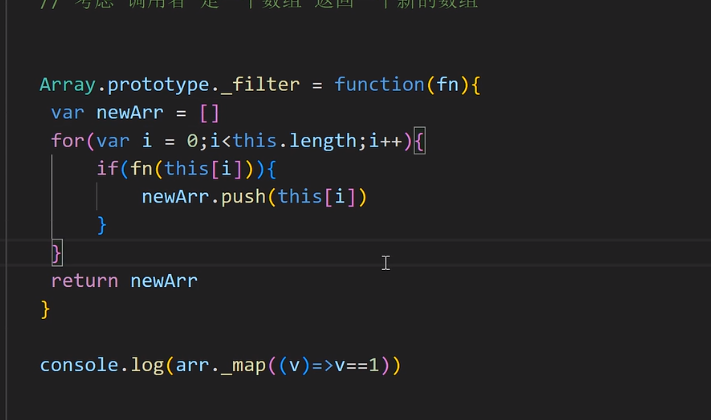Click 'log' in console.log
This screenshot has width=711, height=420.
[147, 366]
